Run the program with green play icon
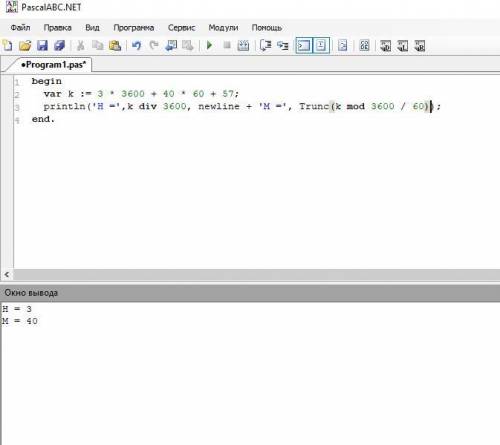The width and height of the screenshot is (500, 445). (x=209, y=45)
